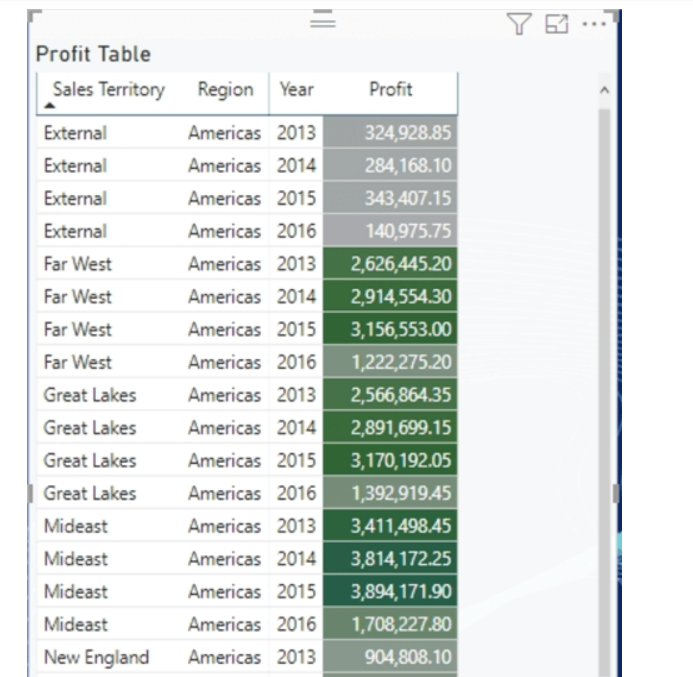Open More options ellipsis menu
This screenshot has height=677, width=693.
[x=594, y=24]
